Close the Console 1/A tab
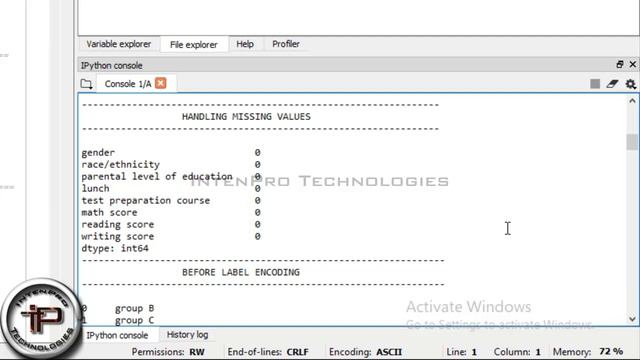Image resolution: width=640 pixels, height=360 pixels. pyautogui.click(x=161, y=83)
